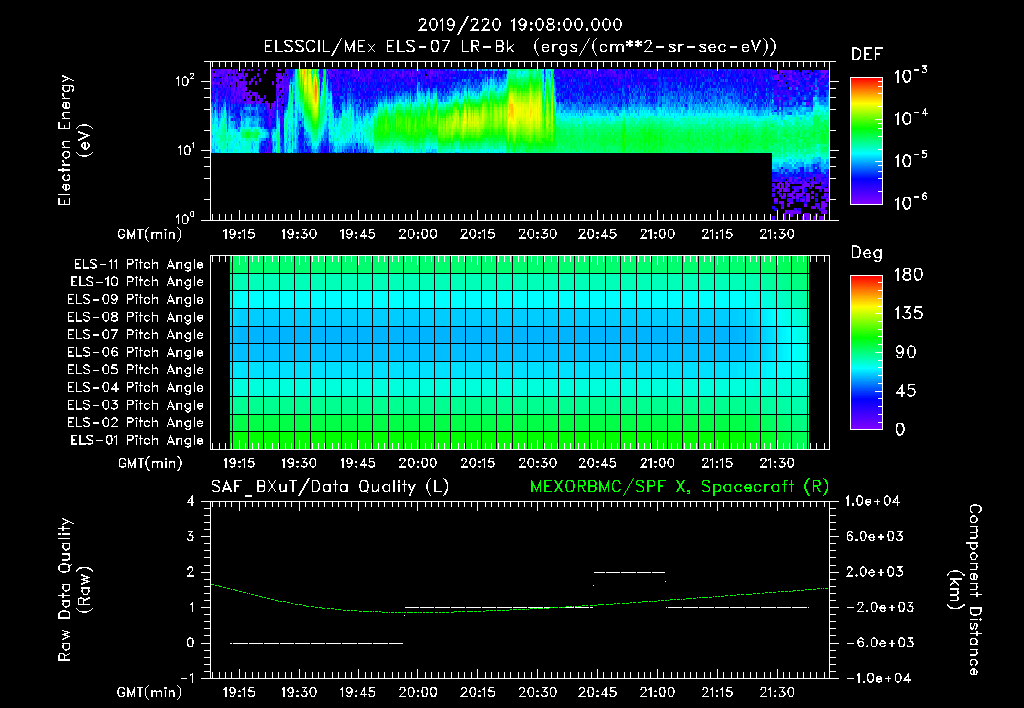This screenshot has height=708, width=1024.
Task: Click the 90 degree scale value
Action: 905,352
